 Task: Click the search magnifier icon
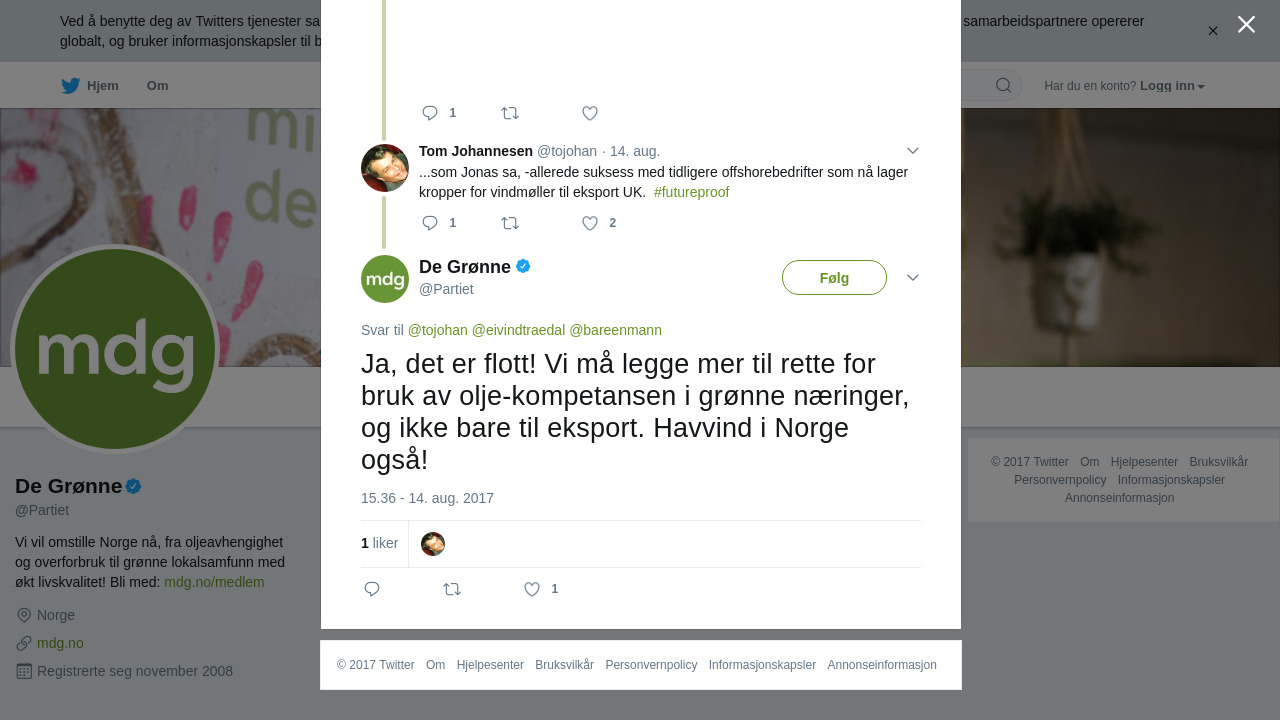pyautogui.click(x=1003, y=85)
